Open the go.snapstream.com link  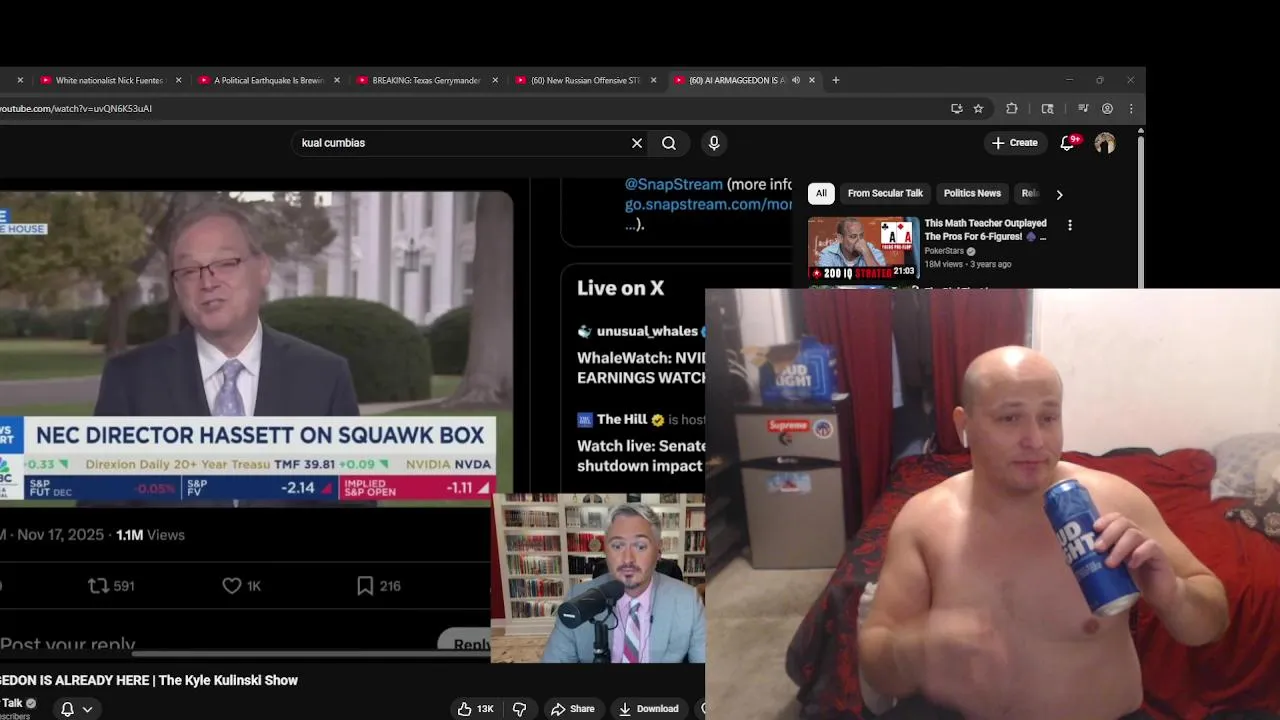click(708, 204)
